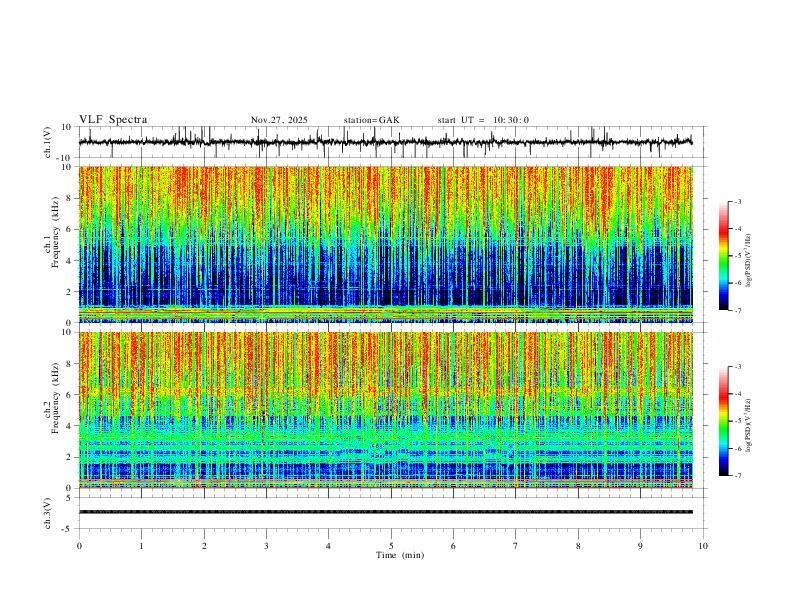
Task: Click the time axis tick label "7"
Action: click(516, 546)
